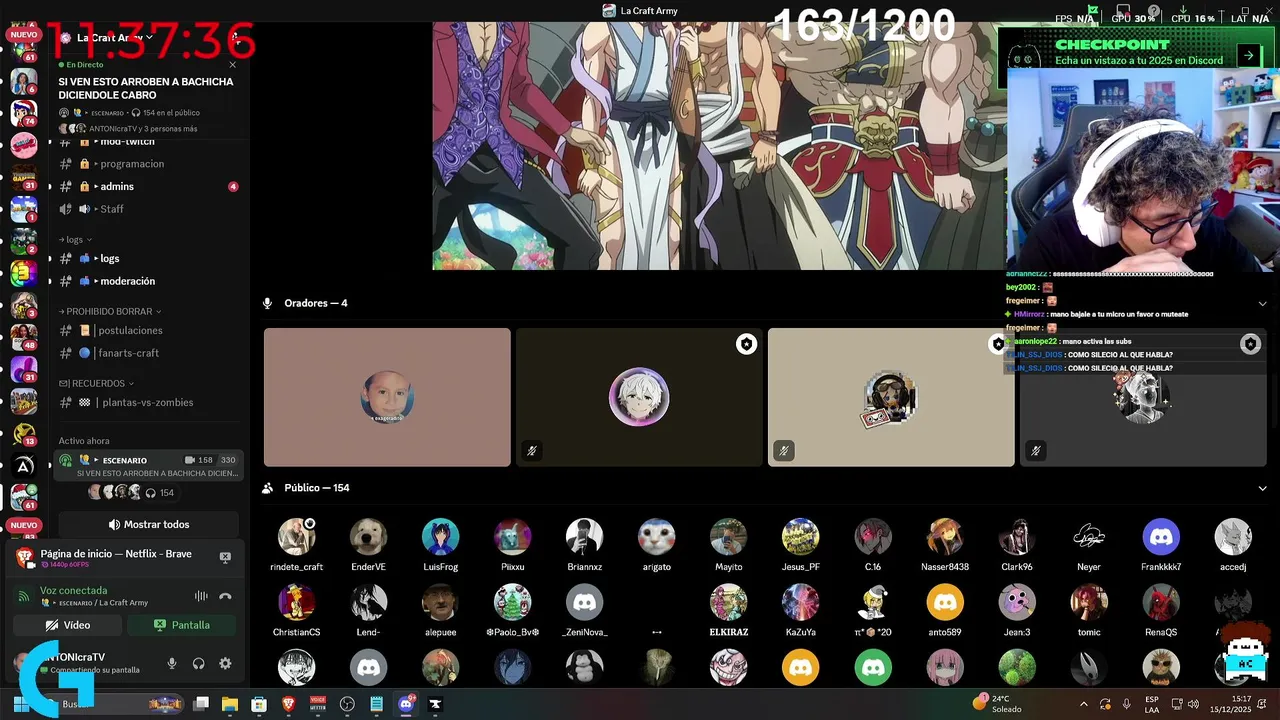Stop screen streaming next to Página de inicio
The height and width of the screenshot is (720, 1280).
tap(225, 557)
